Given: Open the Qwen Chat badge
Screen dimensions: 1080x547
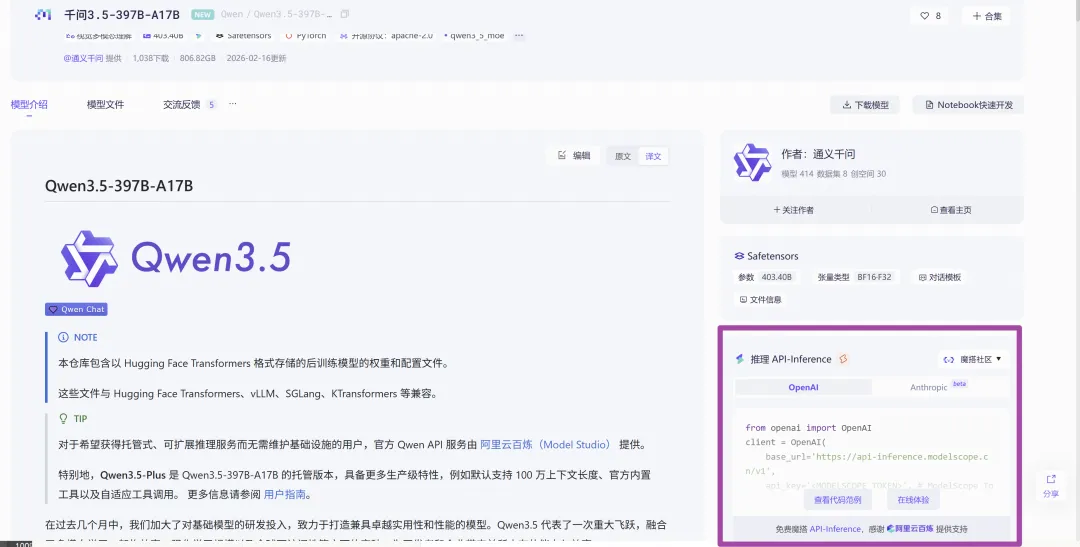Looking at the screenshot, I should pos(76,309).
